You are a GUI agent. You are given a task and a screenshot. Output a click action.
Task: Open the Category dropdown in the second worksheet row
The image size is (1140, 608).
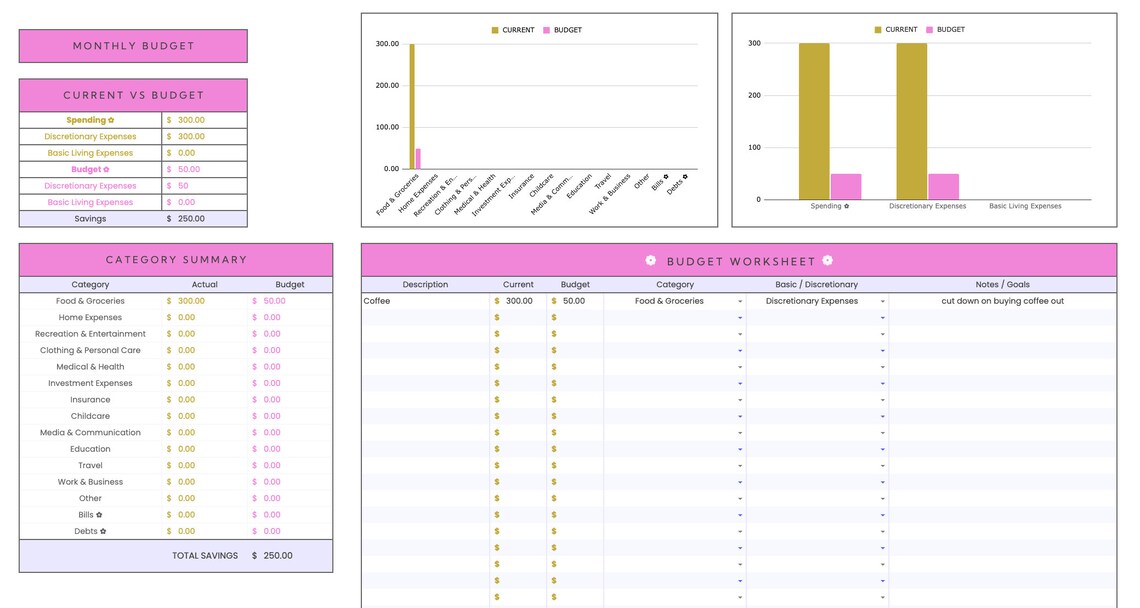[x=740, y=317]
